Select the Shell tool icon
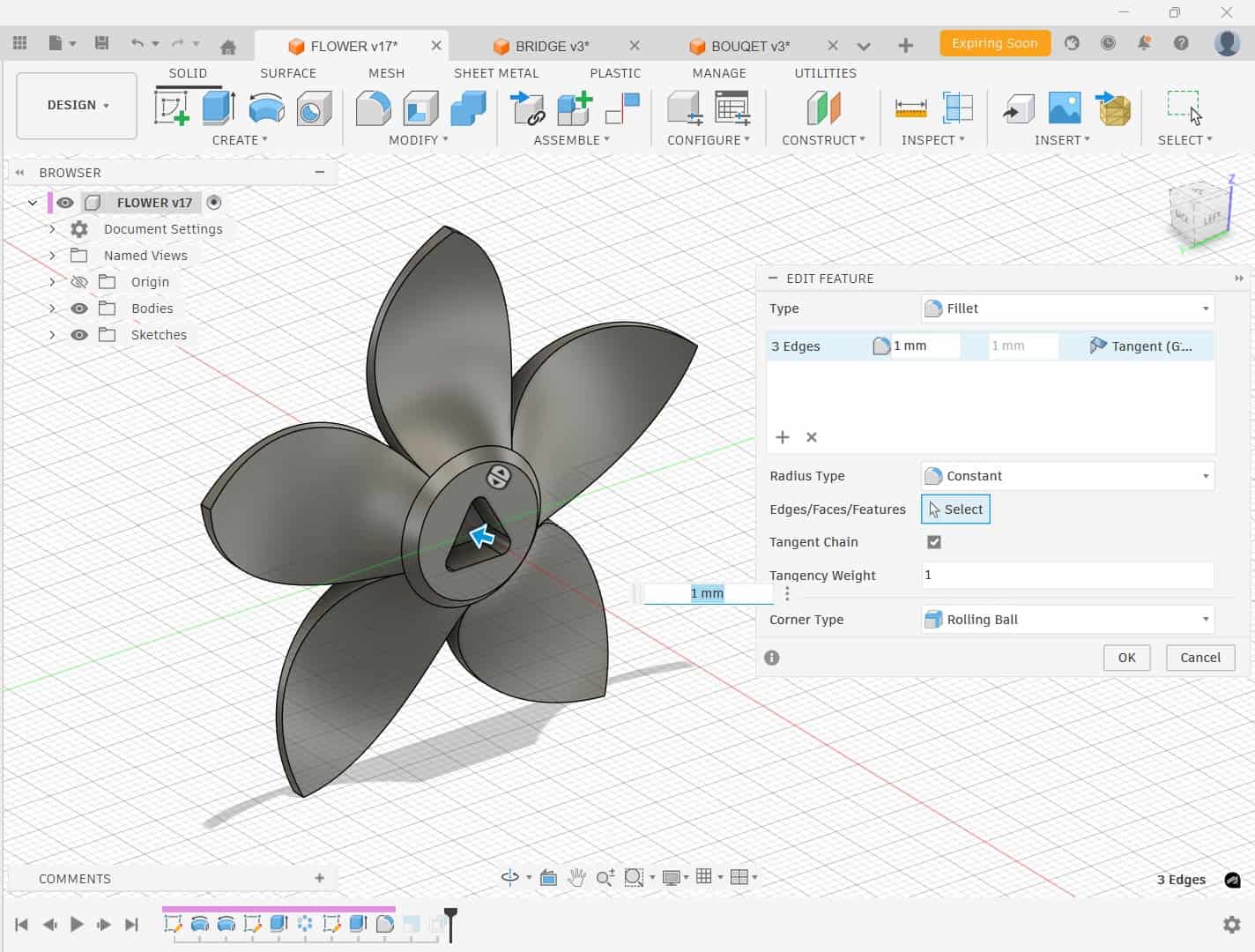Screen dimensions: 1255x952 [x=421, y=108]
